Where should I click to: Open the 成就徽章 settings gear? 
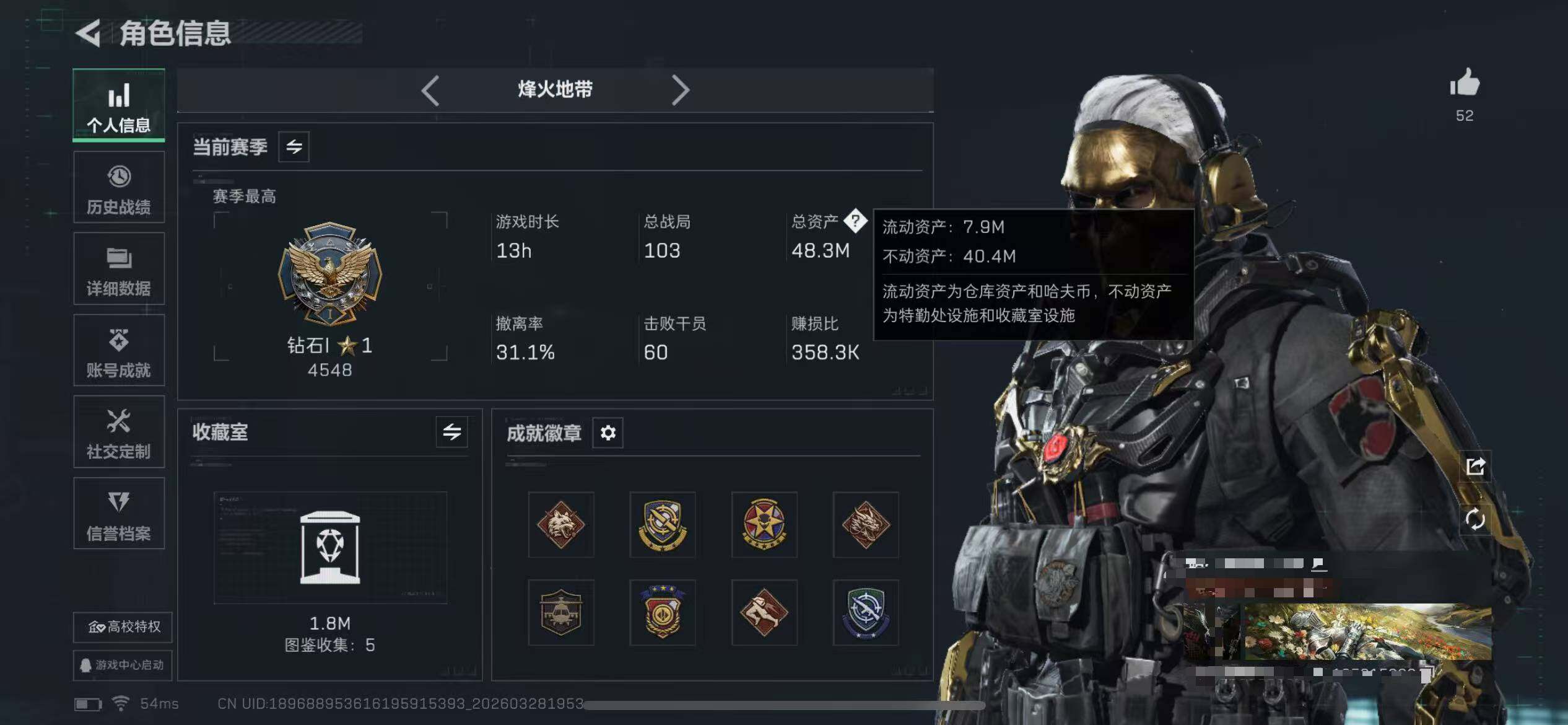coord(608,433)
